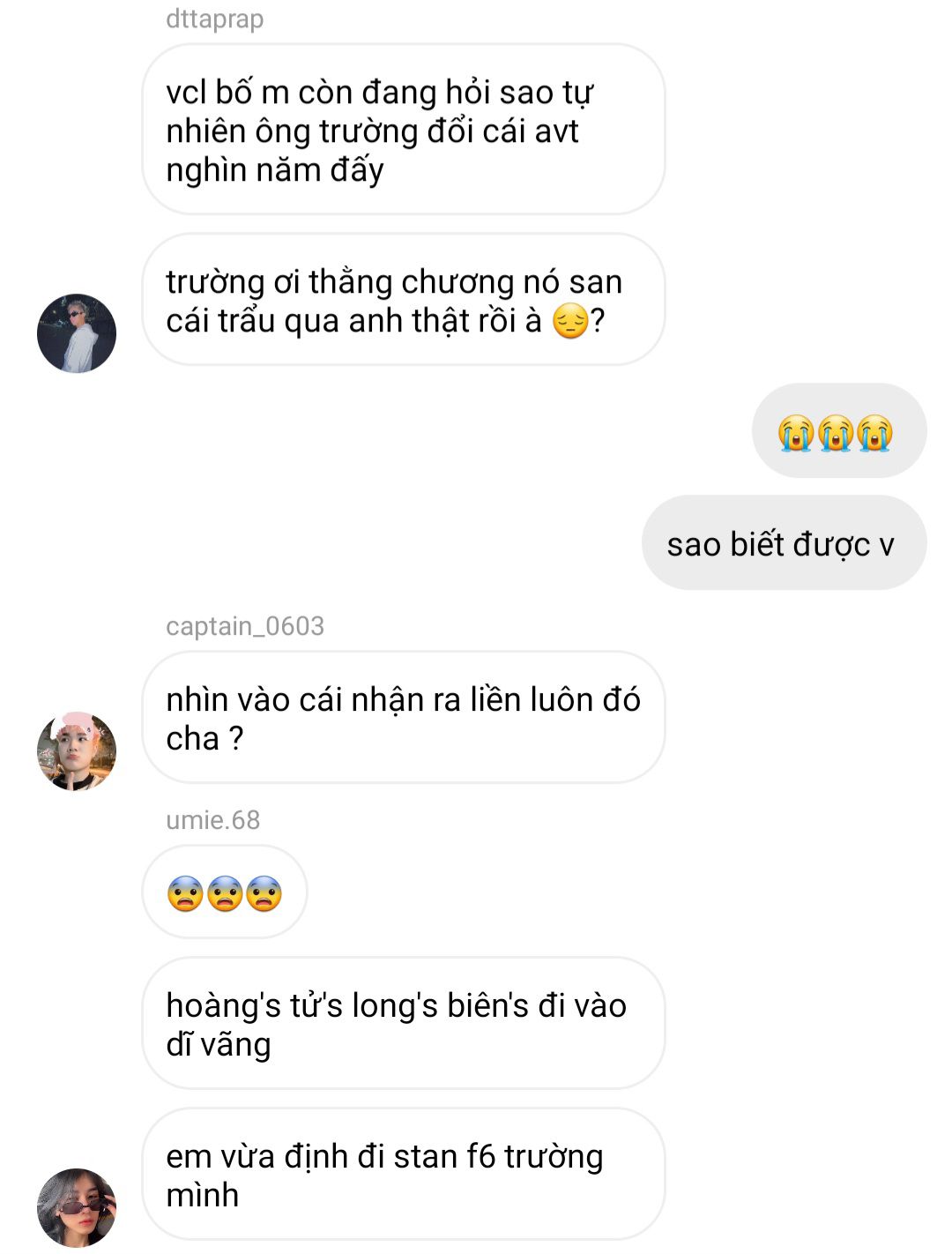Tap the middle fearful face emoji
The image size is (952, 1254).
click(225, 894)
